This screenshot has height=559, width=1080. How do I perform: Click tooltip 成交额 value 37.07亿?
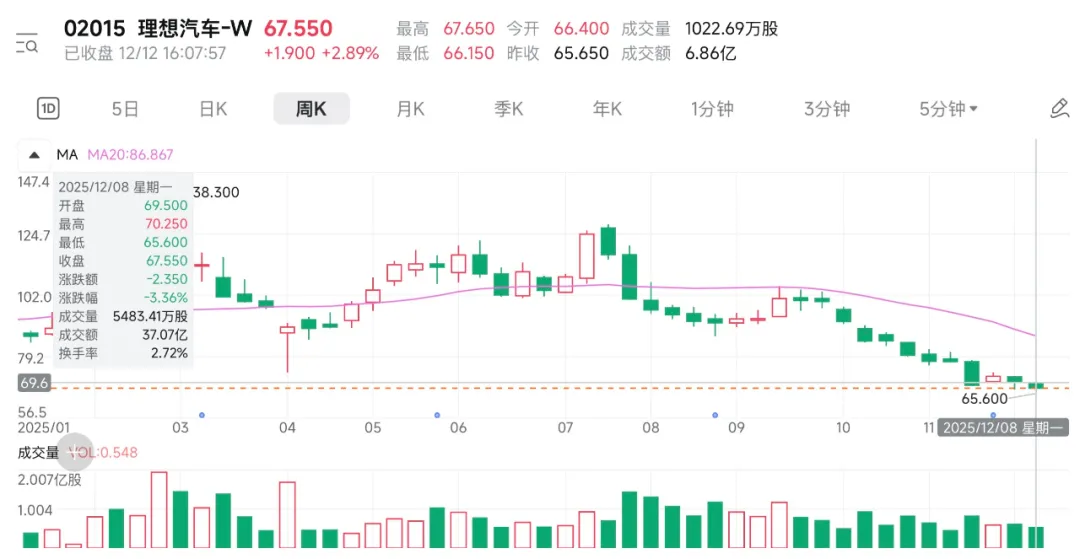point(166,335)
